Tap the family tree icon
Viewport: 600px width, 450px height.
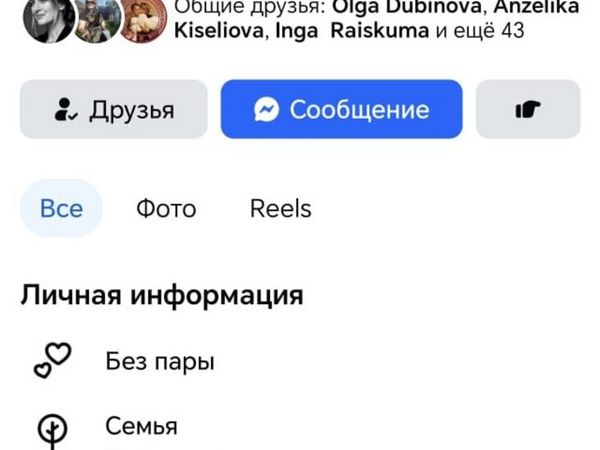(52, 430)
